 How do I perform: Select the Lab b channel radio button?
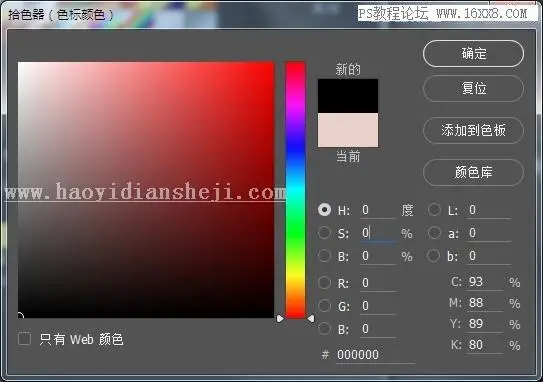pos(434,256)
